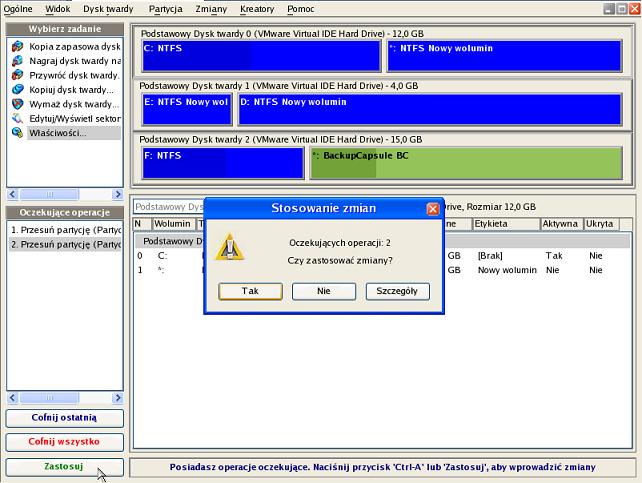Select the Edytuj/Wyświetl sektor task
Viewport: 642px width, 483px height.
click(x=75, y=119)
